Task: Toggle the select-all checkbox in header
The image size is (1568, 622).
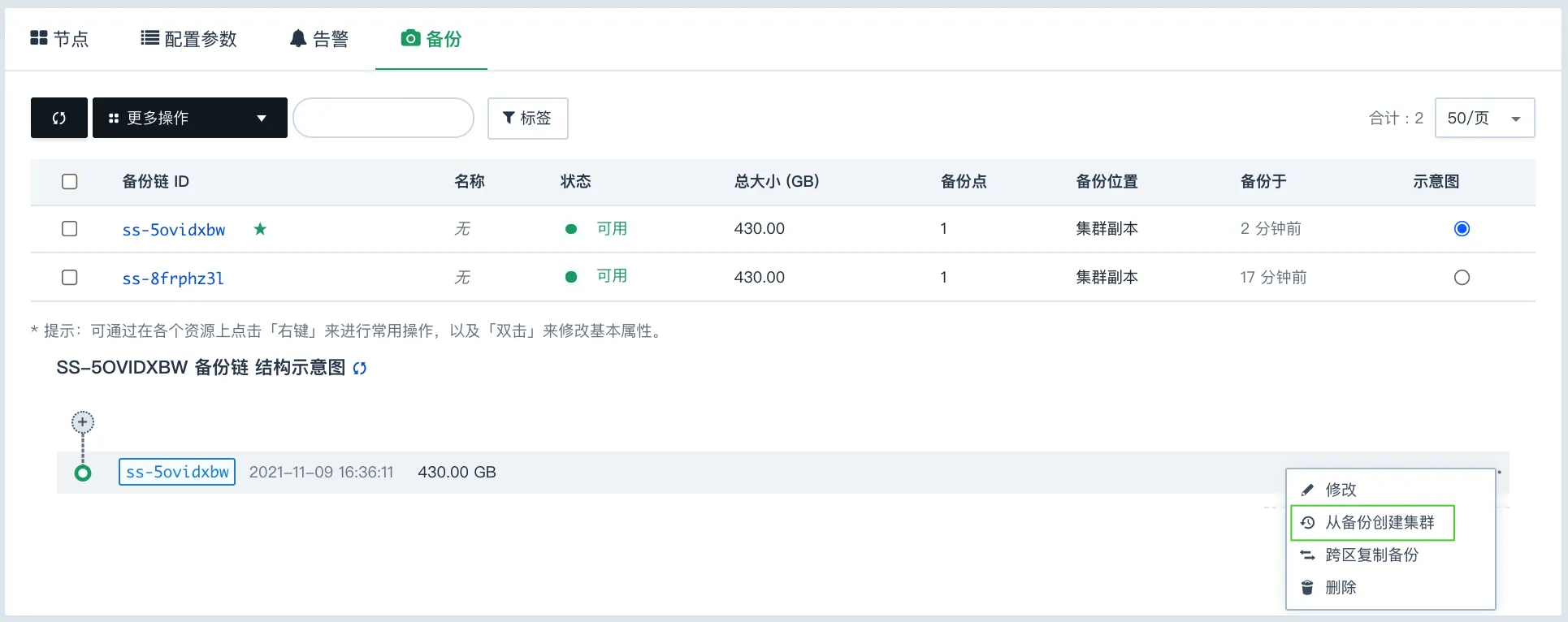Action: (x=70, y=182)
